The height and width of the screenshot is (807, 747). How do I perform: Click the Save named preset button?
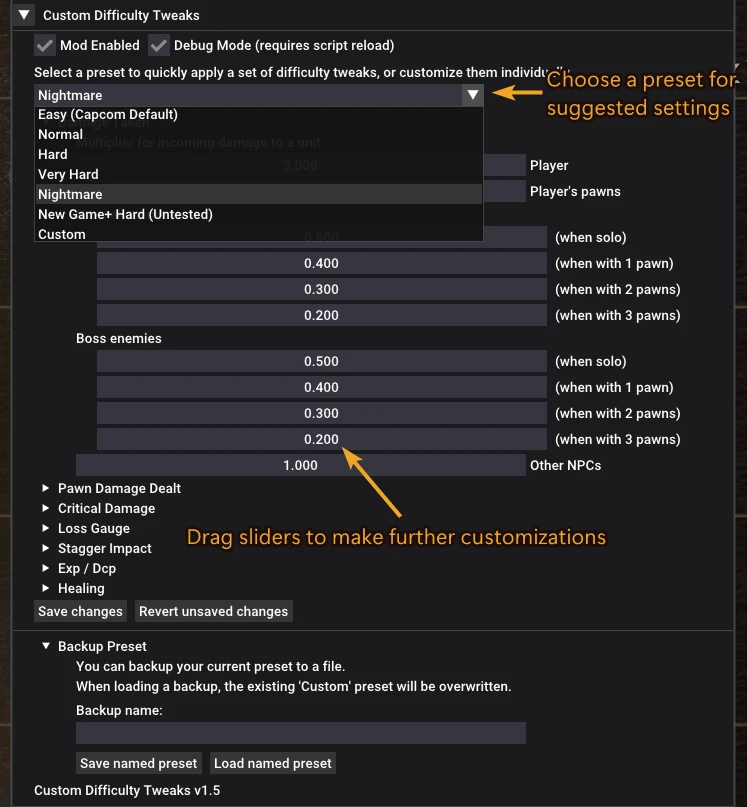[138, 763]
